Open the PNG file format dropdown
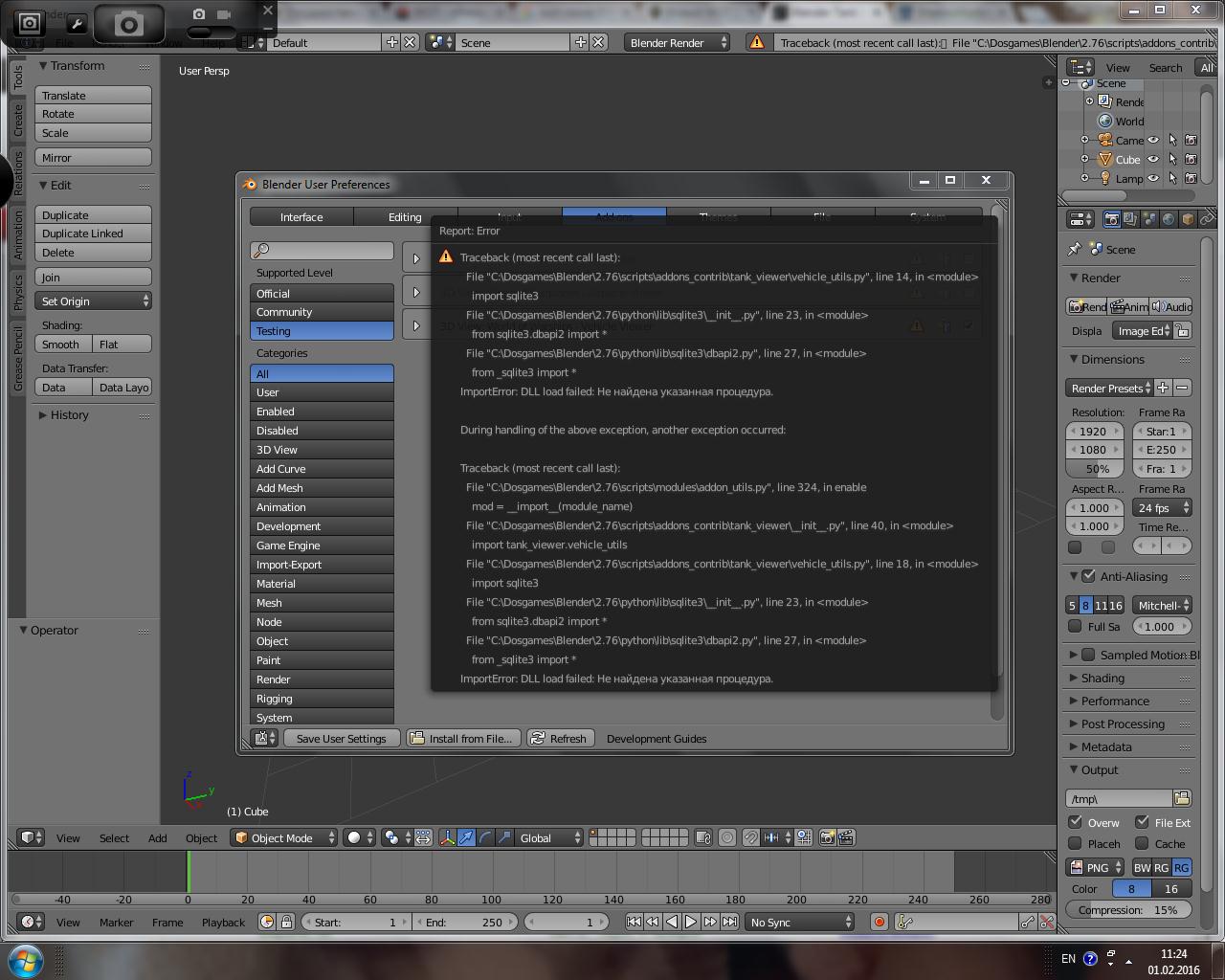1225x980 pixels. pos(1096,867)
